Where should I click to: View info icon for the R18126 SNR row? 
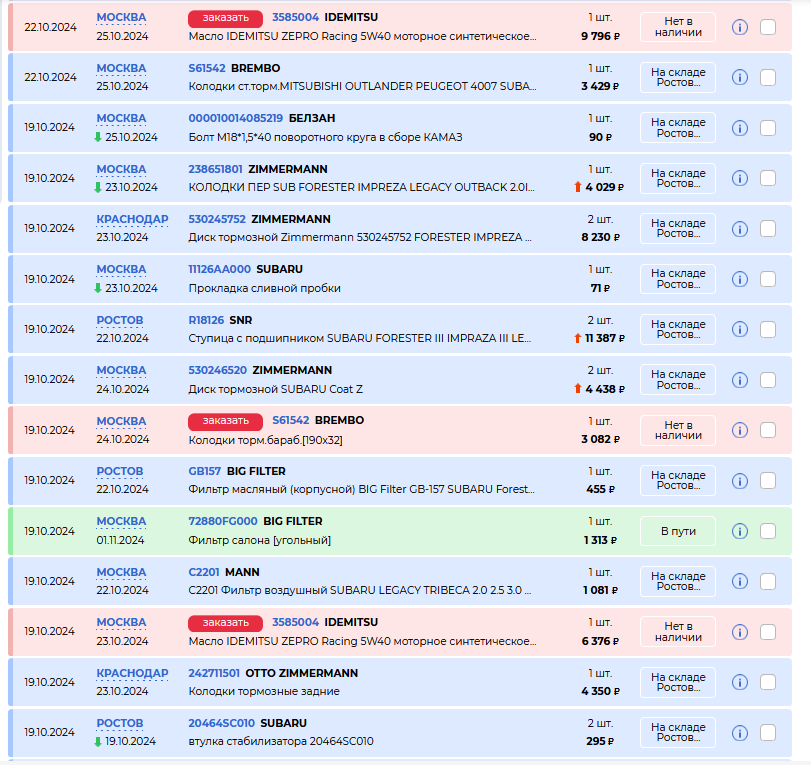(740, 329)
